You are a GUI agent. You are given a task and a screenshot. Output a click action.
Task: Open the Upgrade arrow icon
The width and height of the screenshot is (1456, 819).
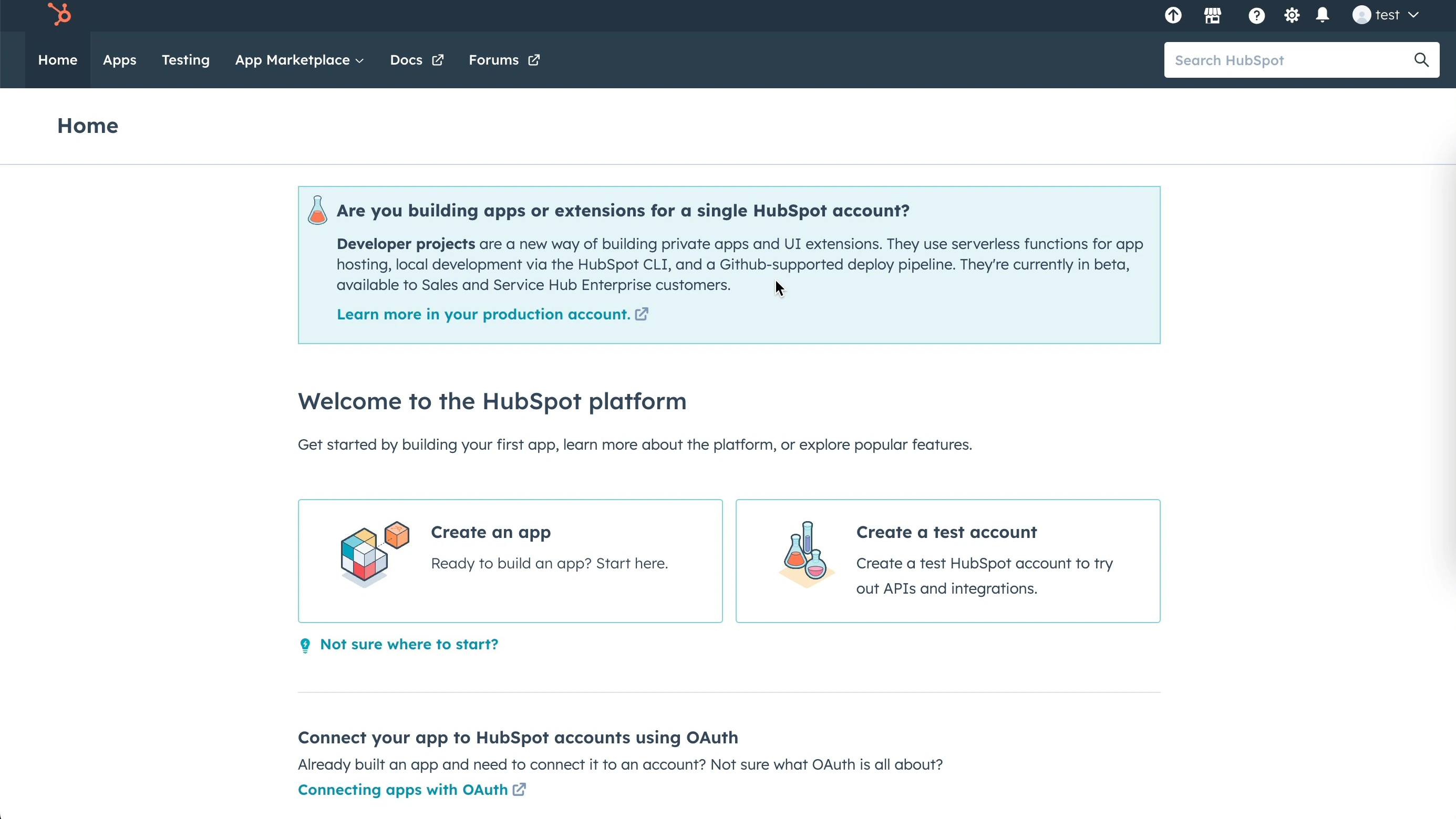click(1173, 15)
